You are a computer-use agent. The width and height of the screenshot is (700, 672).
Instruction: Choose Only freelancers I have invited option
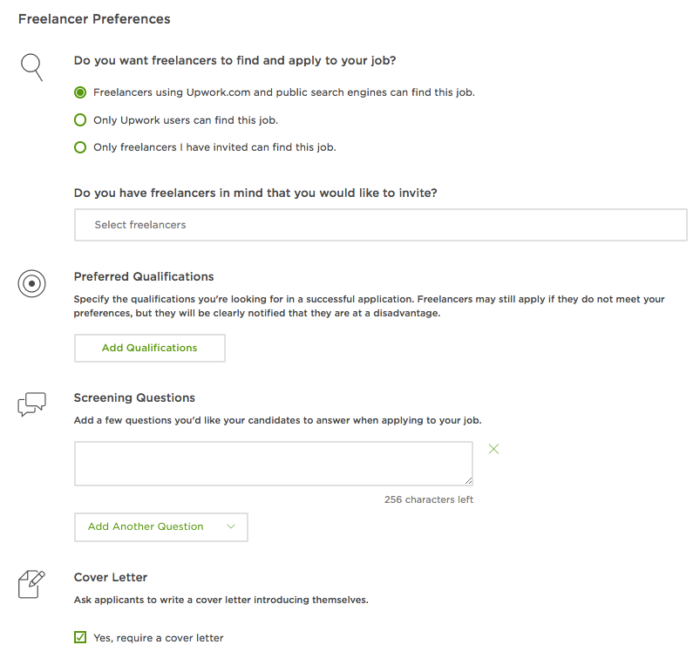[80, 147]
